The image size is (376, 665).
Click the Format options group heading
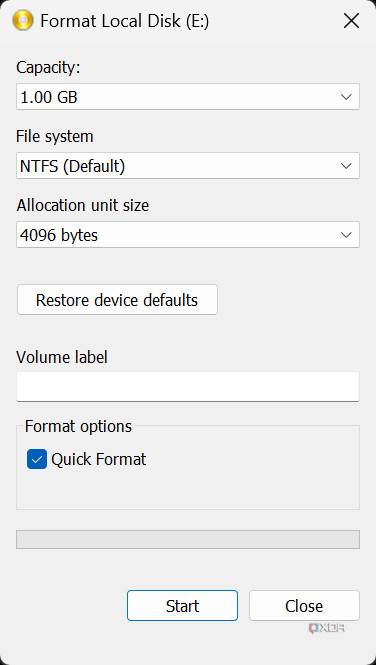tap(78, 426)
